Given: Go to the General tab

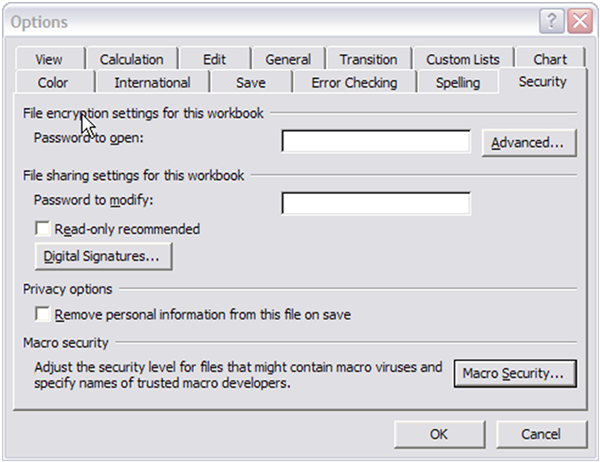Looking at the screenshot, I should (288, 60).
